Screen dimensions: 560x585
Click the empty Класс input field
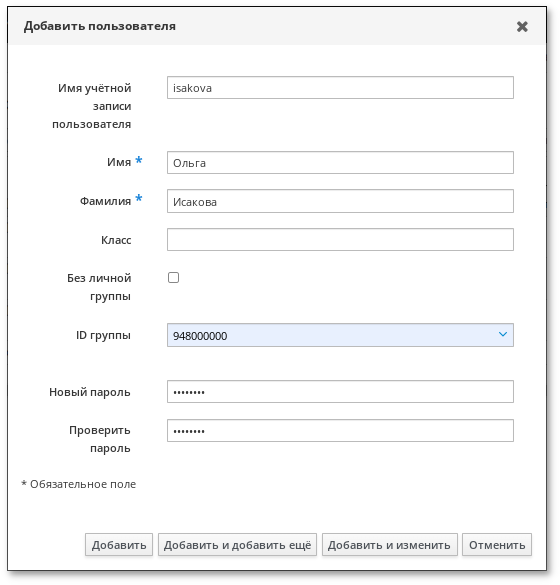pos(340,240)
